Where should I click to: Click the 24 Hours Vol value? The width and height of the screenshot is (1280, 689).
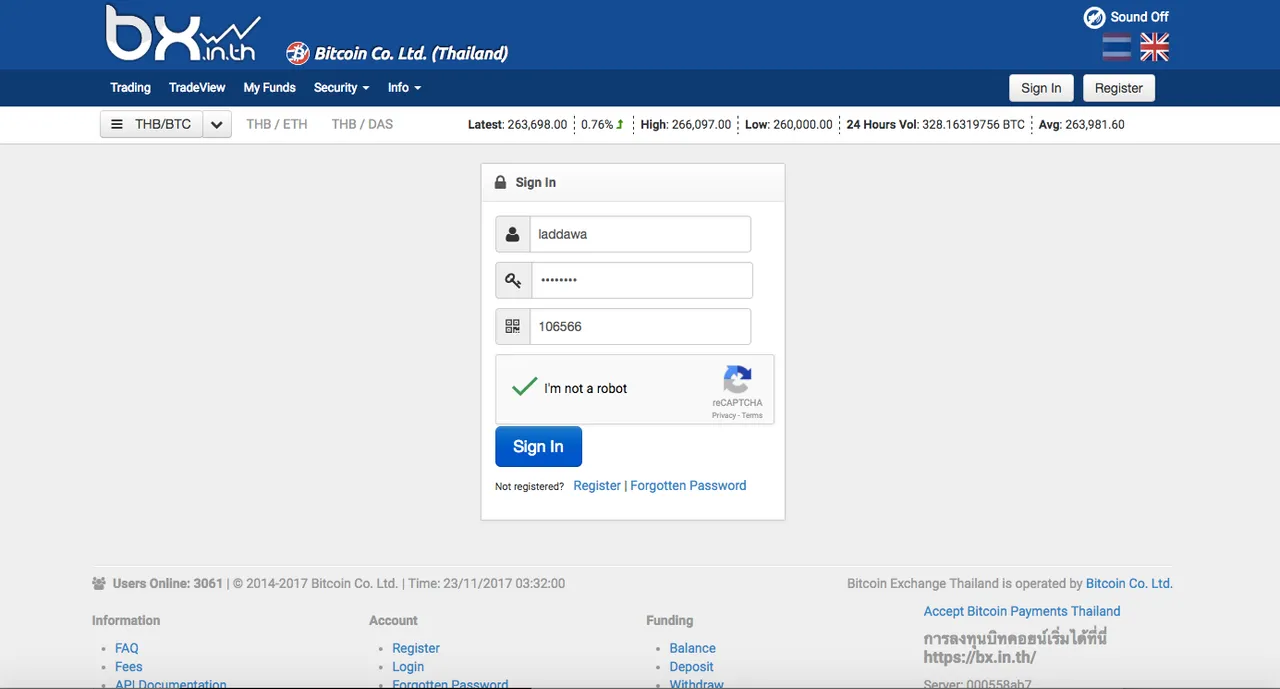(973, 125)
